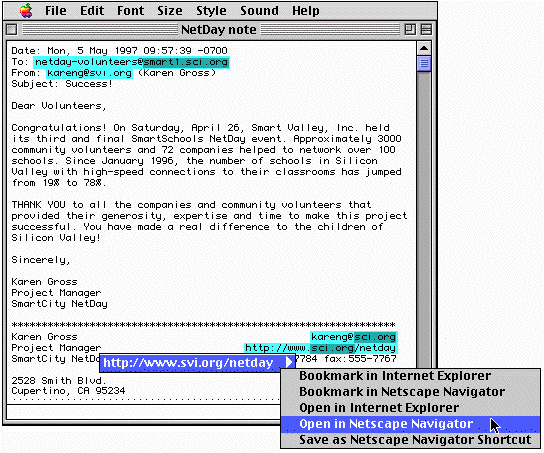Open the File menu

(56, 11)
